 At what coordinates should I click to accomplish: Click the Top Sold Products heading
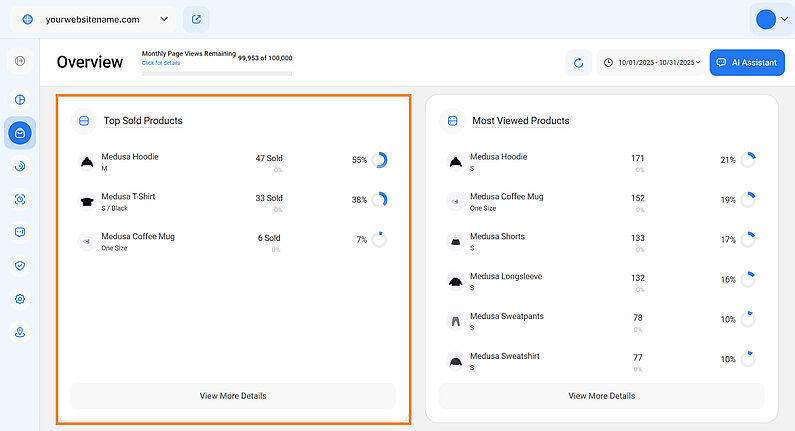click(x=143, y=121)
